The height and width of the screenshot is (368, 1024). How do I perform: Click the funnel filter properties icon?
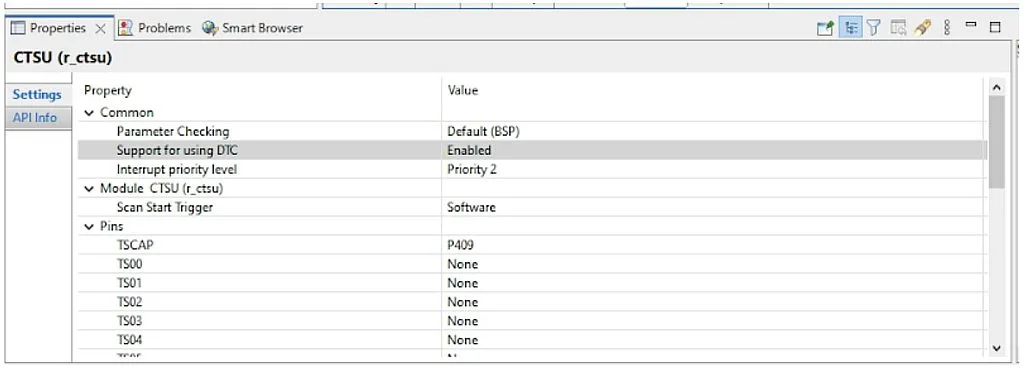874,28
